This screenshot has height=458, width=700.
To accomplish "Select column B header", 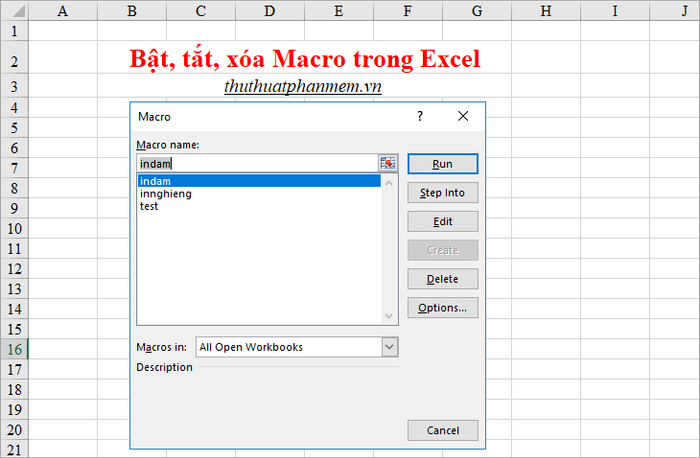I will [x=132, y=11].
